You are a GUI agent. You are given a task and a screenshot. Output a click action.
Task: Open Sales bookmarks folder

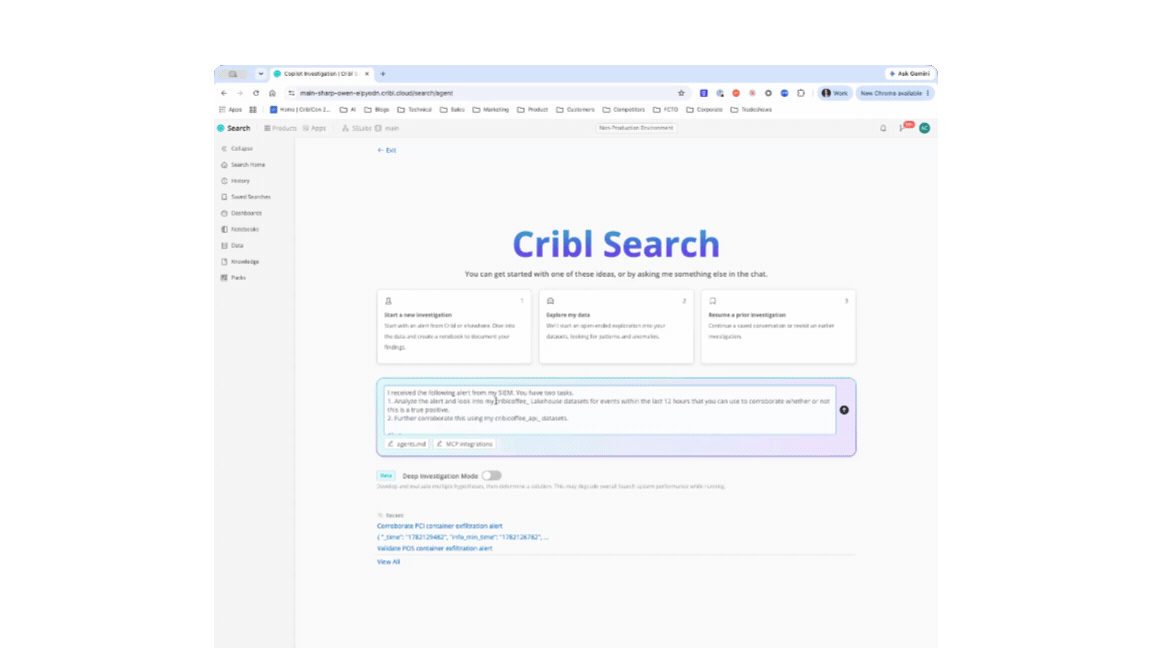tap(452, 109)
